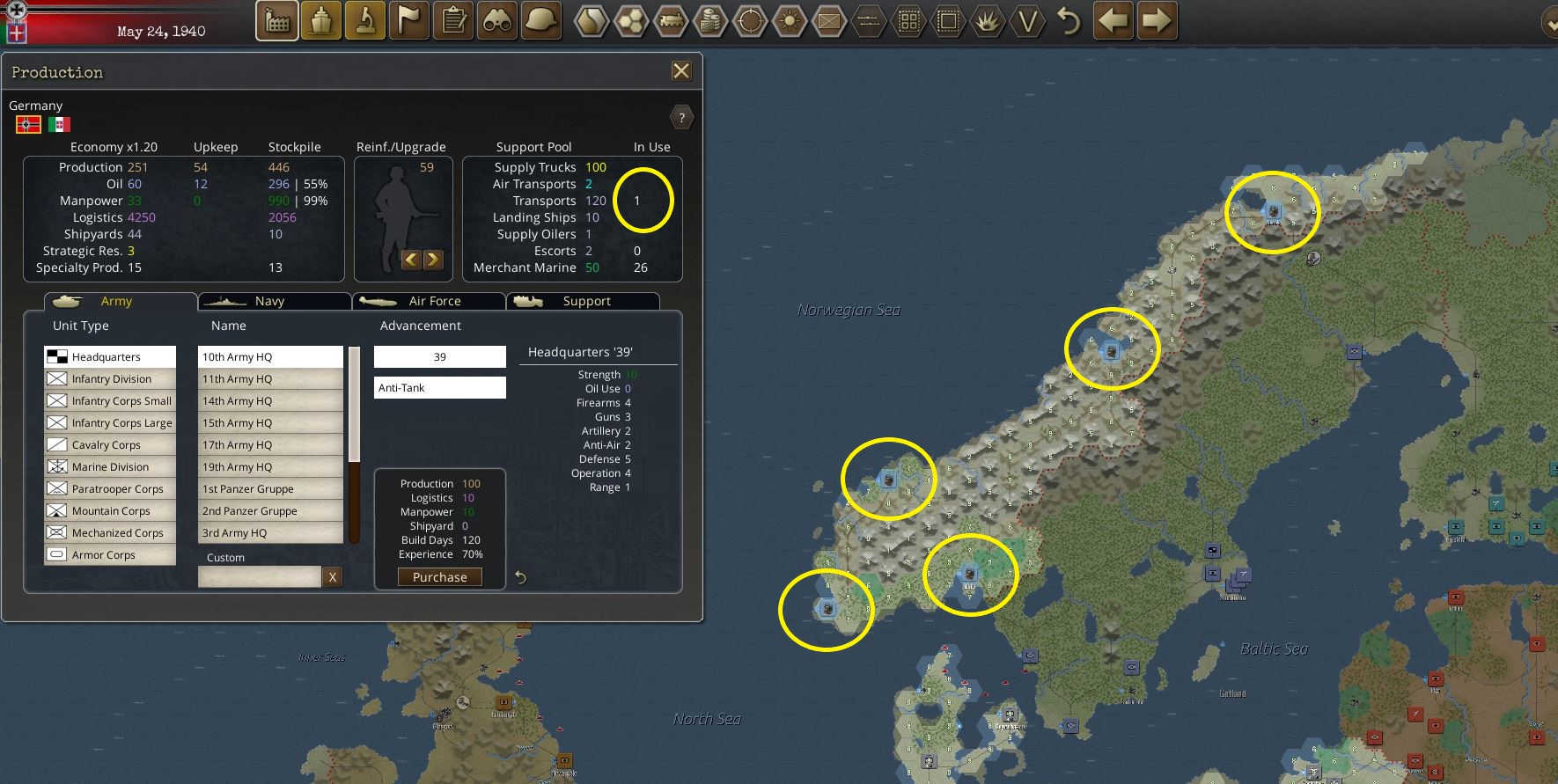1558x784 pixels.
Task: Choose Armor Corps unit type
Action: tap(110, 554)
